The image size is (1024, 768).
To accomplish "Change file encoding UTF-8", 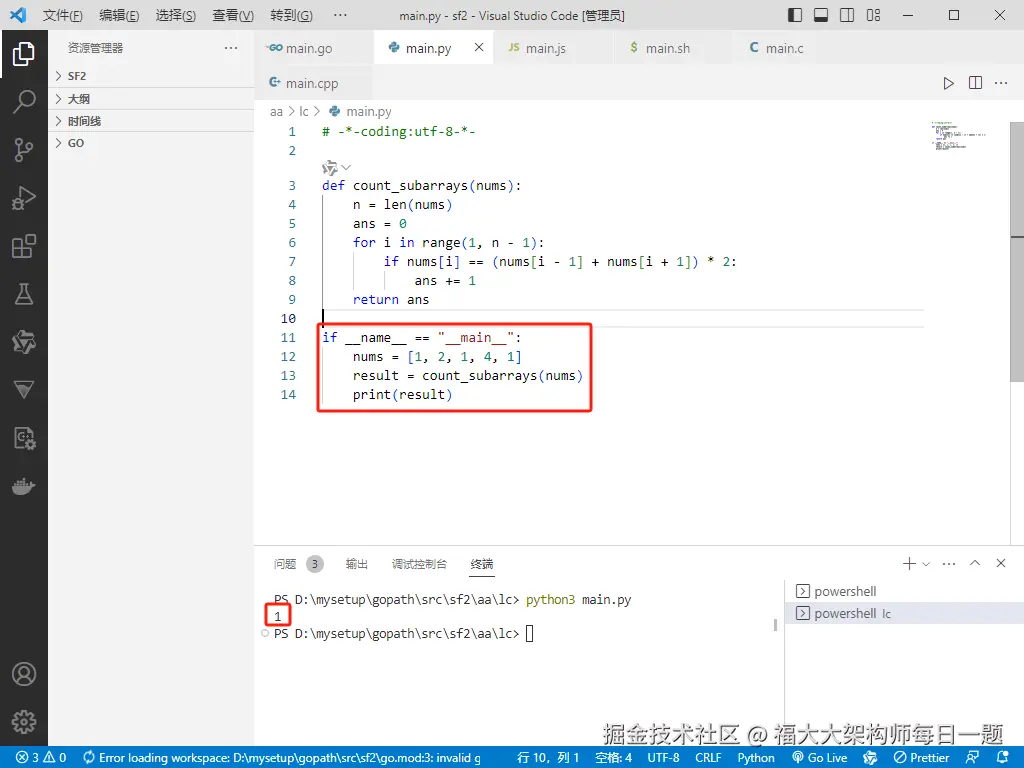I will coord(664,758).
